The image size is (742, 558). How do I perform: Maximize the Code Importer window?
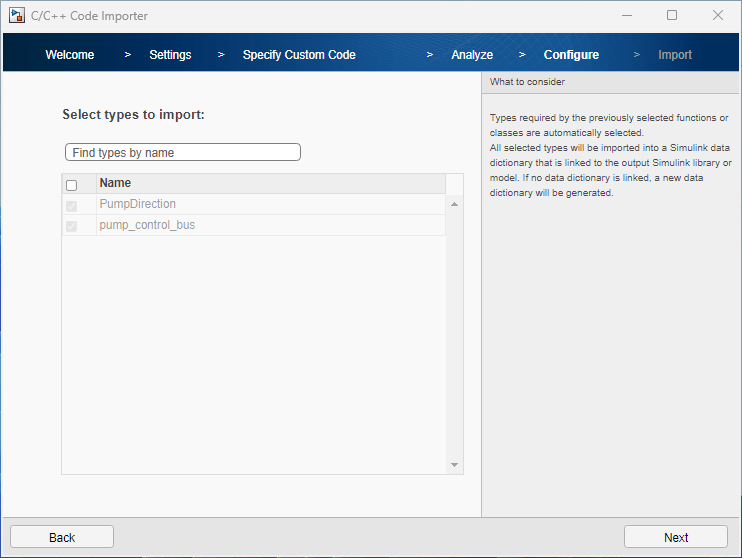tap(672, 15)
